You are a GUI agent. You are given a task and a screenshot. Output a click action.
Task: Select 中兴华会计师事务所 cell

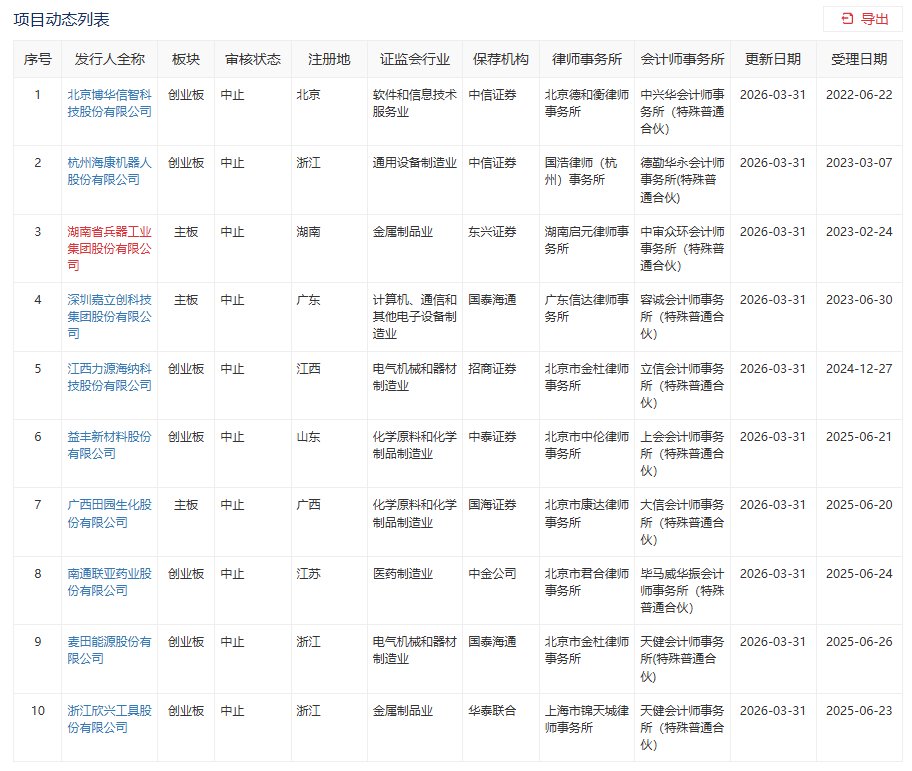pyautogui.click(x=682, y=112)
